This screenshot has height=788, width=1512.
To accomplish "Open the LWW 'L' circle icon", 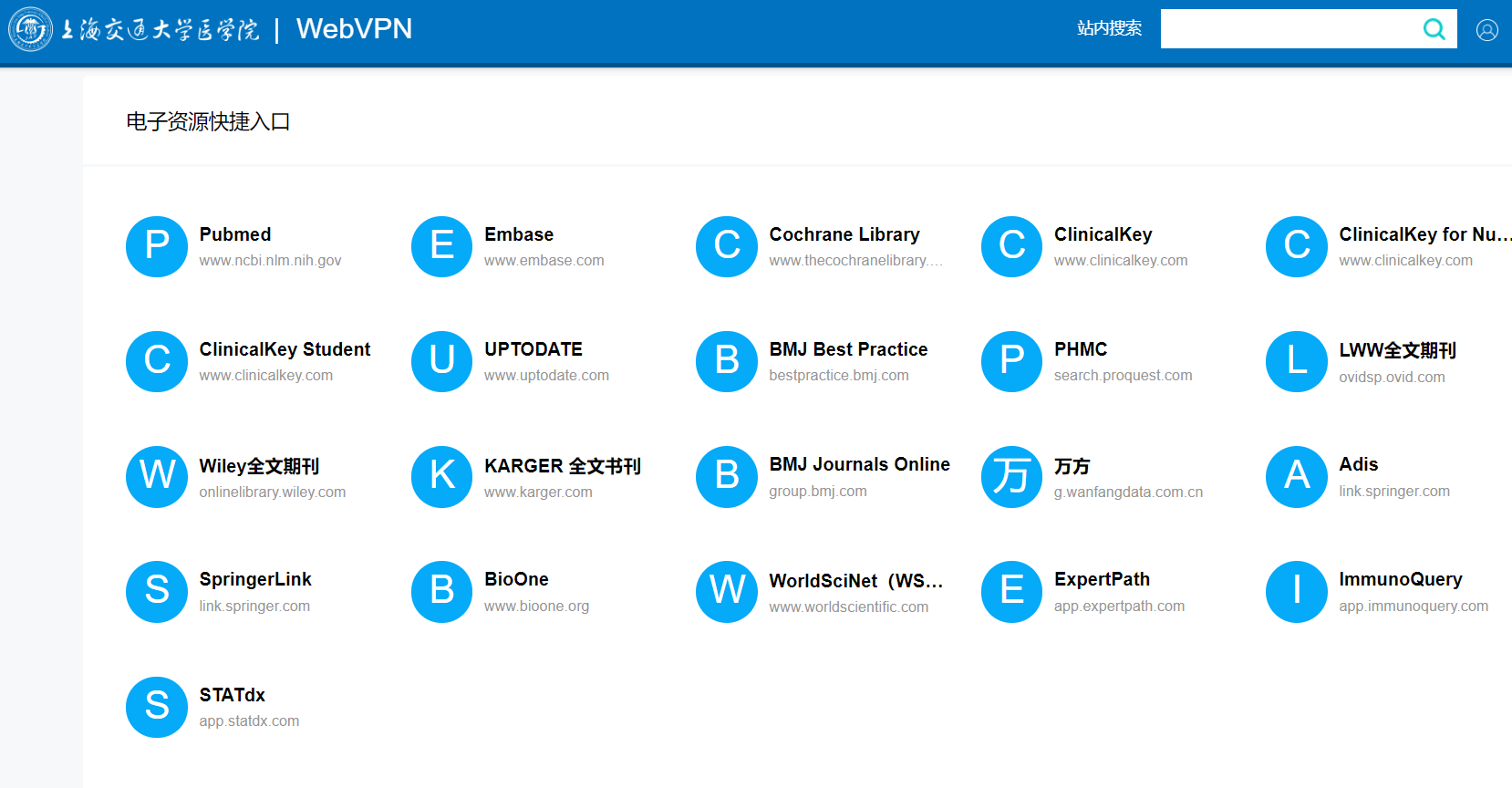I will pos(1296,361).
